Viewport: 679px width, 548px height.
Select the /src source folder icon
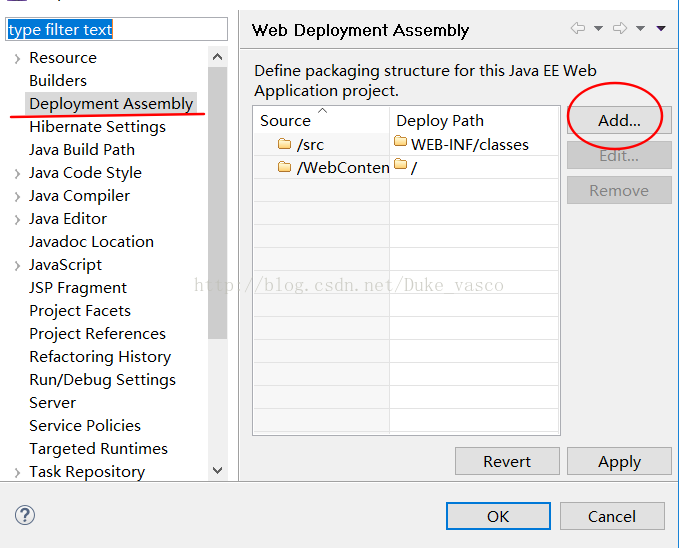click(x=284, y=143)
